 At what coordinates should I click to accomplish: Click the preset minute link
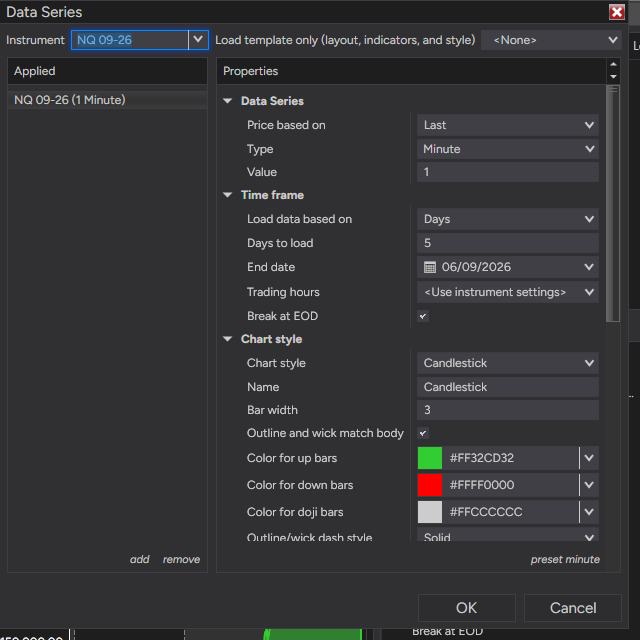click(x=565, y=559)
